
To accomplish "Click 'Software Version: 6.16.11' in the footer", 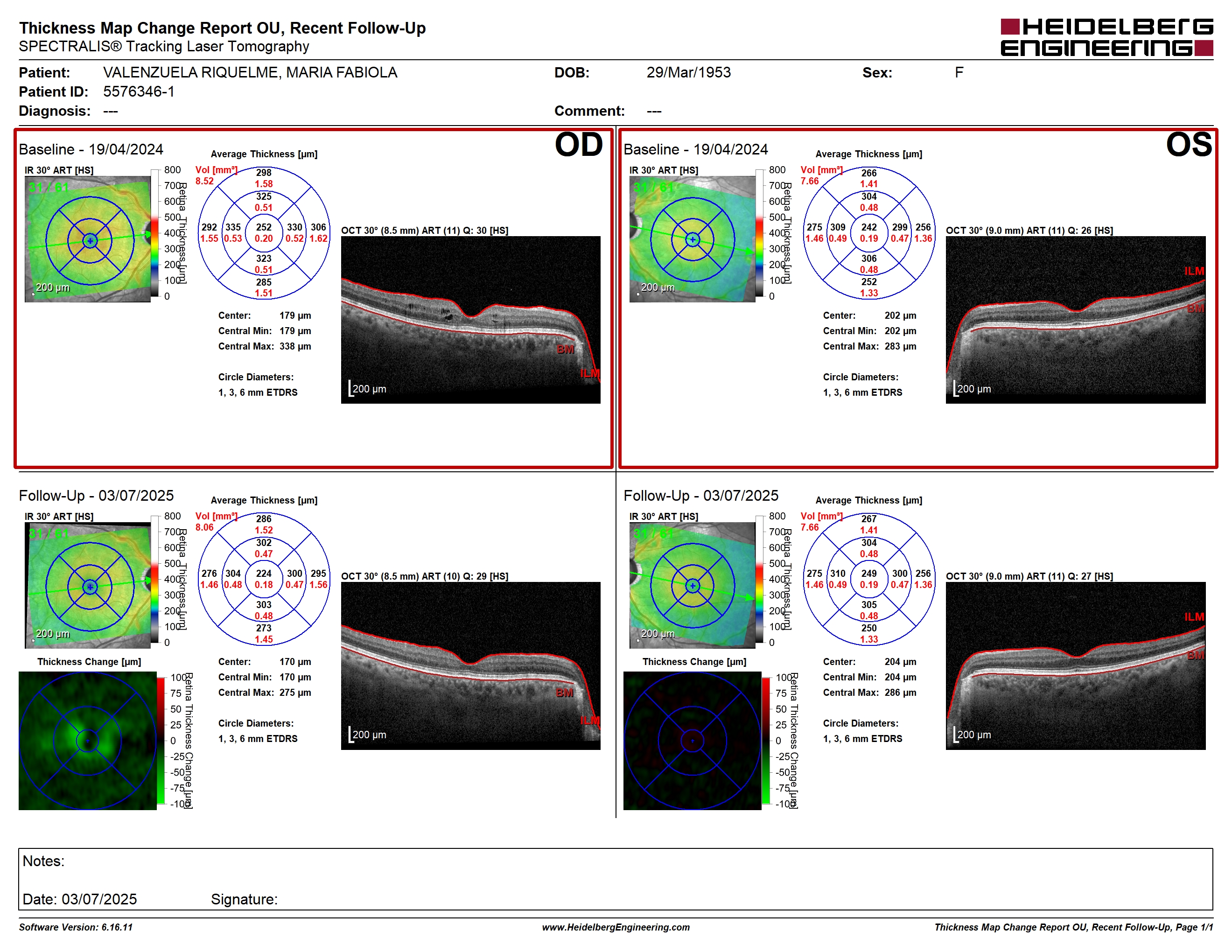I will tap(76, 927).
